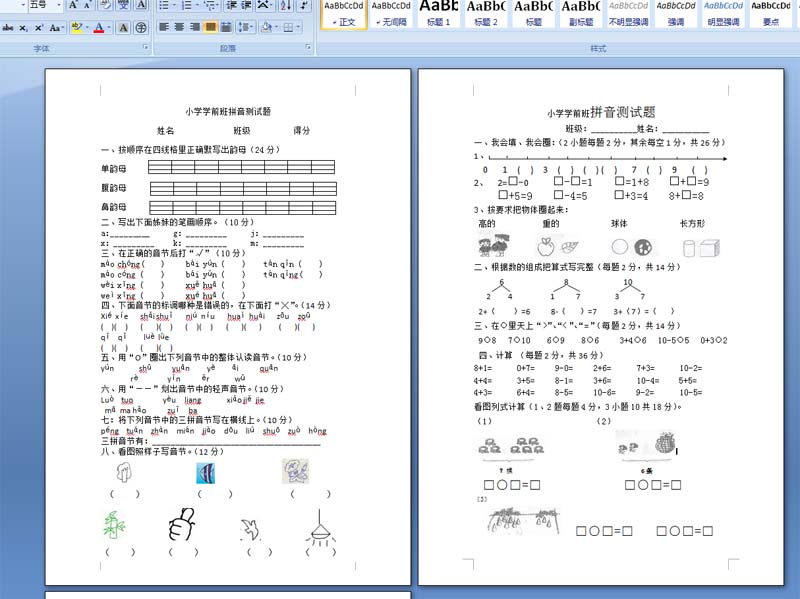The height and width of the screenshot is (599, 800).
Task: Apply the 标题 (Title) style
Action: [534, 14]
